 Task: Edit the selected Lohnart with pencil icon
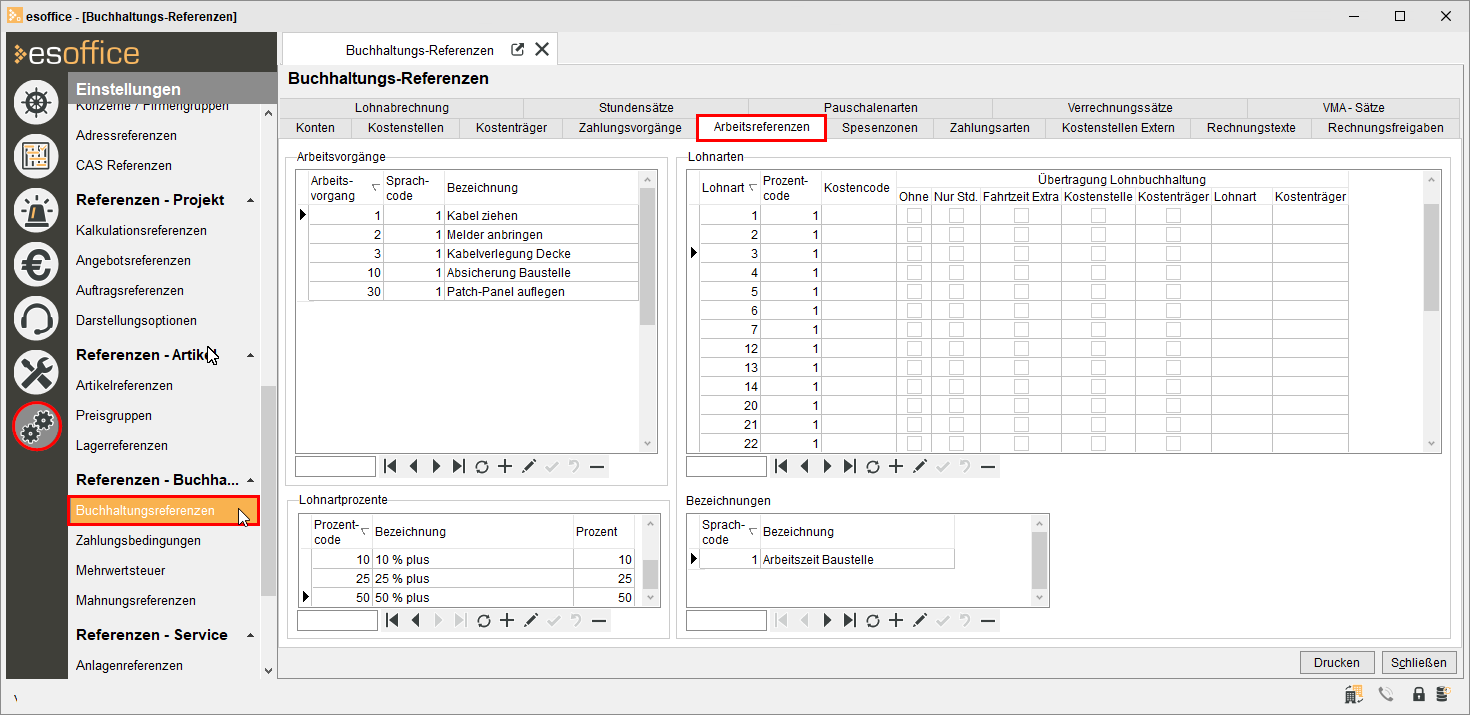coord(919,466)
